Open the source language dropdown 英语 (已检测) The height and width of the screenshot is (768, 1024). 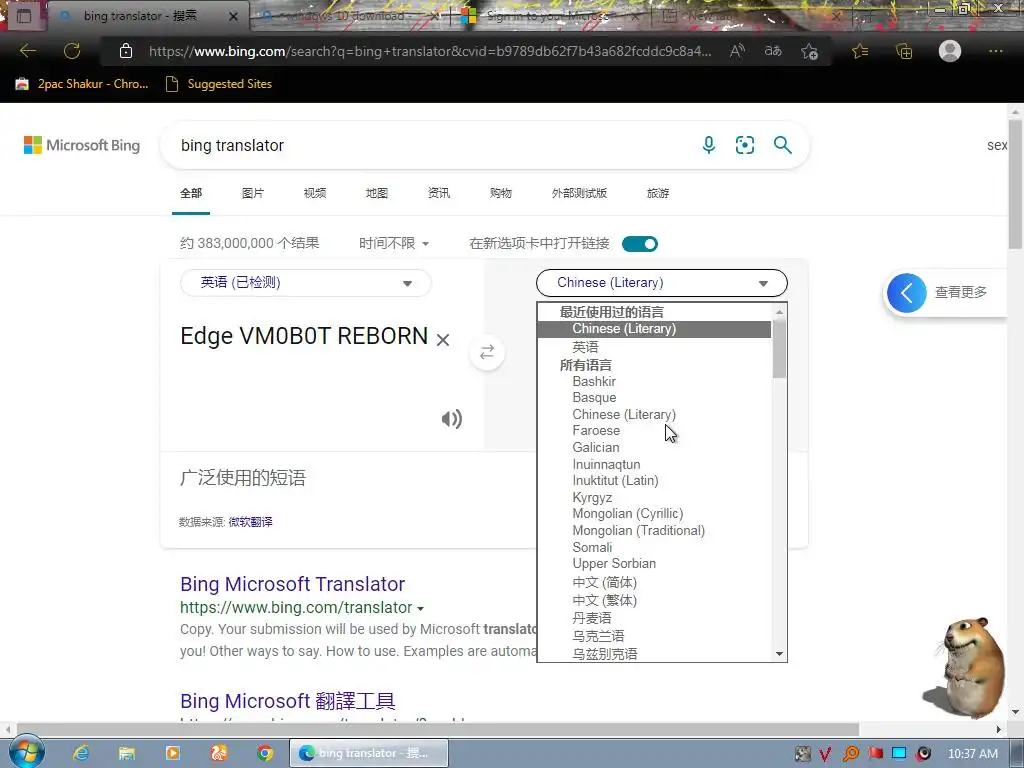tap(306, 283)
